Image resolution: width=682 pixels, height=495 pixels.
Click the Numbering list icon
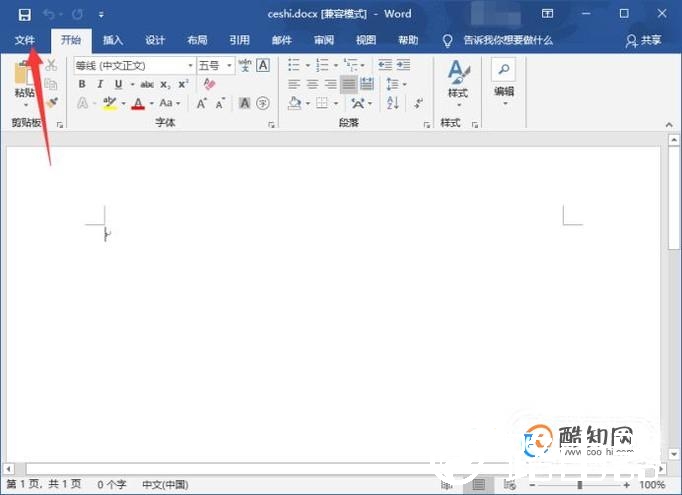point(322,65)
